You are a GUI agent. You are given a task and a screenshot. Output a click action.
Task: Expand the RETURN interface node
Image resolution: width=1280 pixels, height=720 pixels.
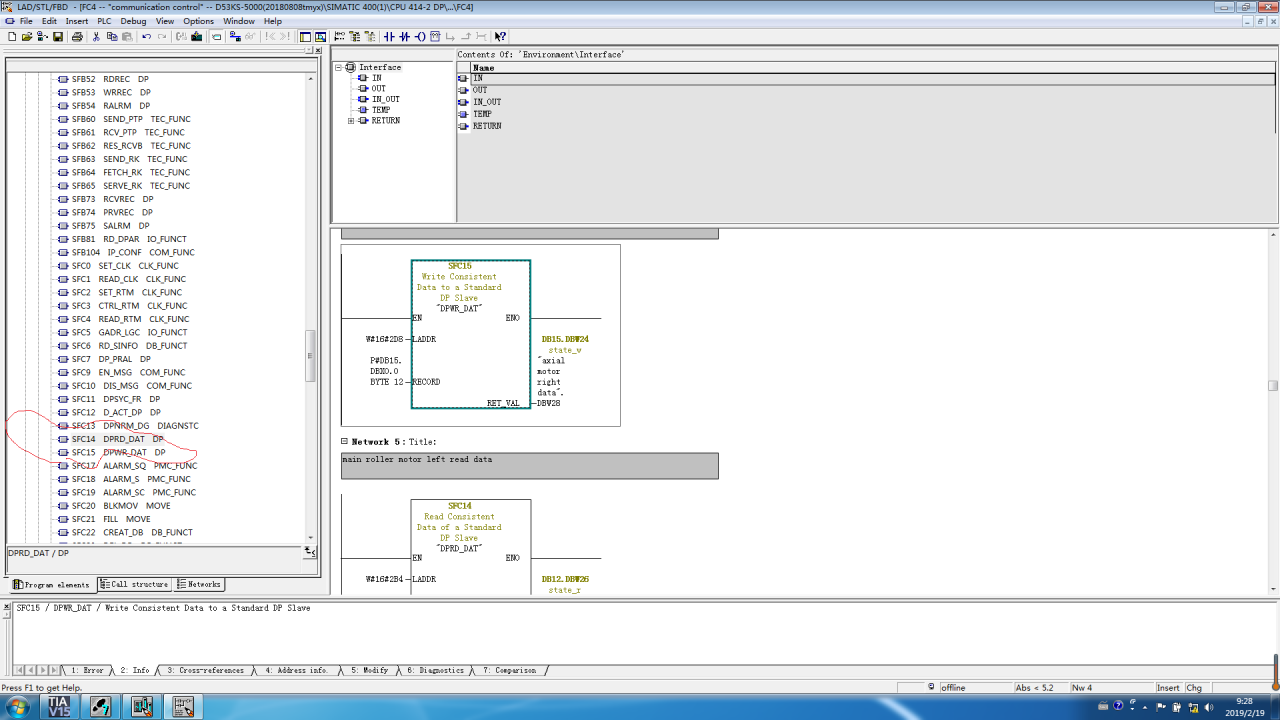351,121
